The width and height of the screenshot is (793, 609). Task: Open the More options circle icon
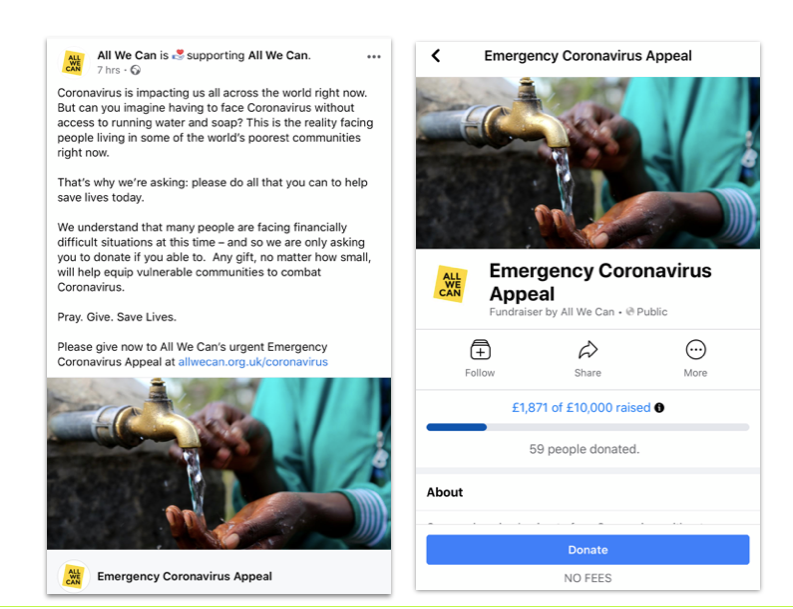click(695, 350)
